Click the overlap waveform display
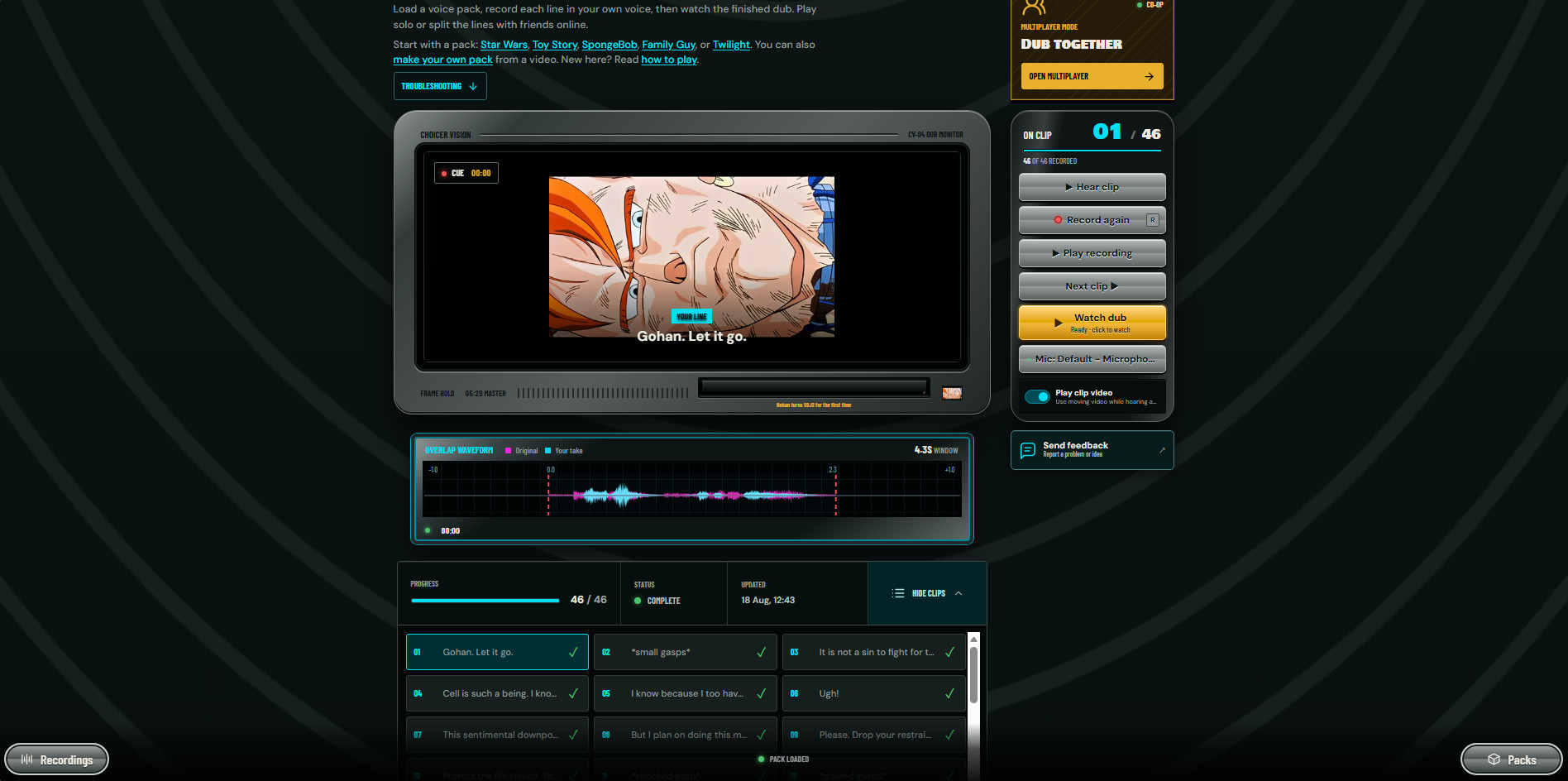 [x=692, y=490]
